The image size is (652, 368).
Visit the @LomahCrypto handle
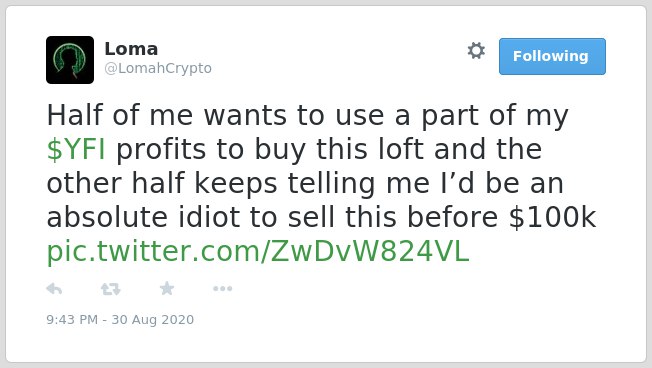158,68
